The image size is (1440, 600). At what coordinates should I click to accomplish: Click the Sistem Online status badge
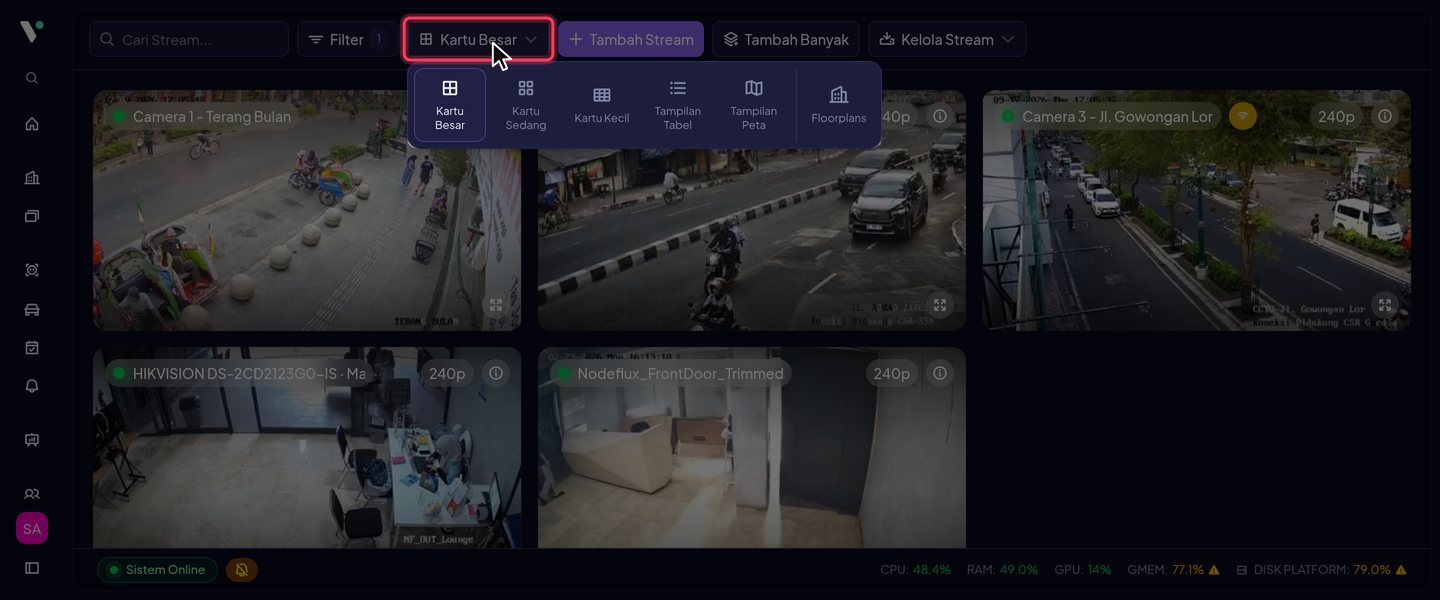pos(157,570)
